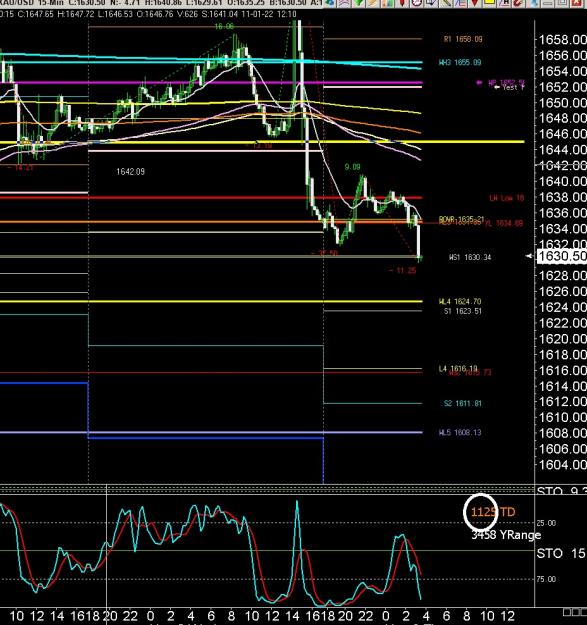
Task: Click the OHLC data readout line
Action: click(148, 14)
